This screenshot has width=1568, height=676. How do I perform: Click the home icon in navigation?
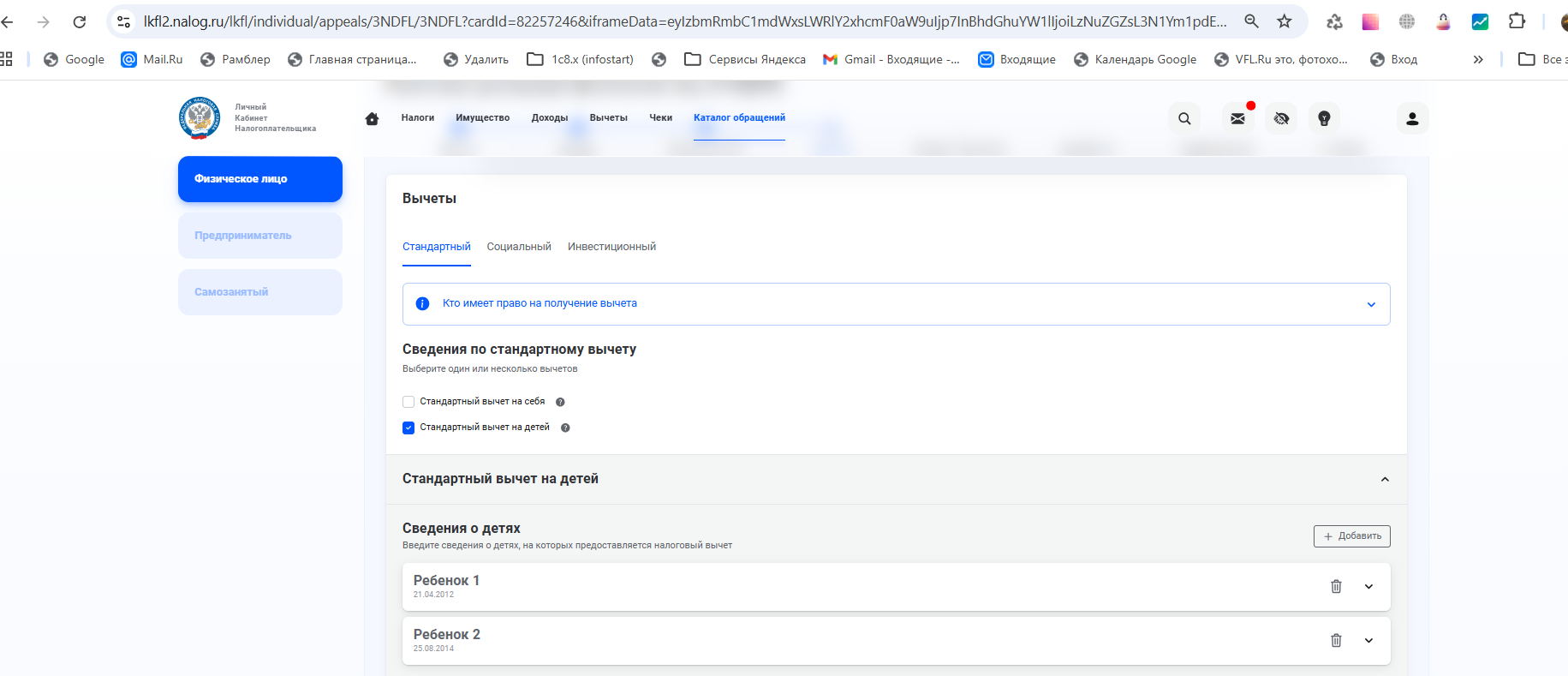(x=372, y=119)
